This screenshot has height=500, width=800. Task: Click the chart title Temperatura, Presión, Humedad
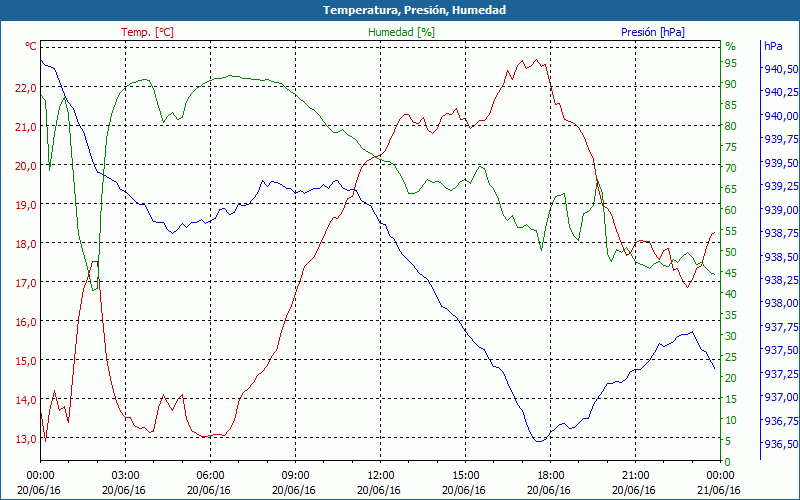point(414,10)
